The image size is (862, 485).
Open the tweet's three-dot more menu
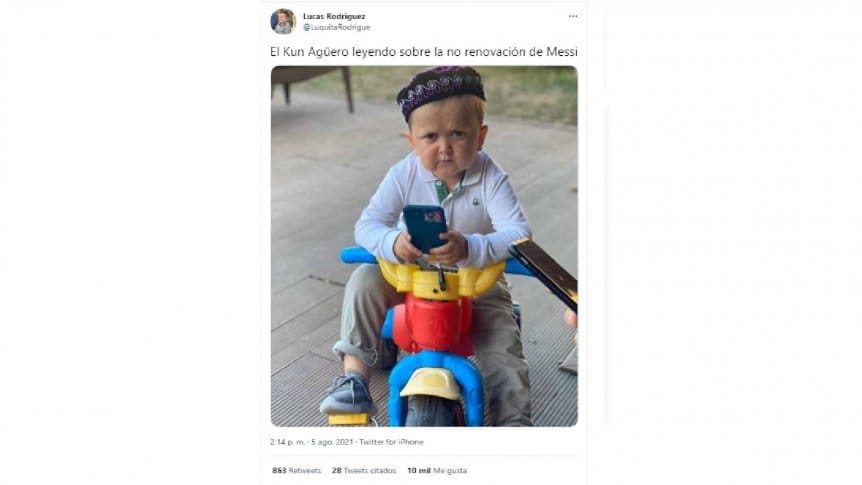click(572, 16)
